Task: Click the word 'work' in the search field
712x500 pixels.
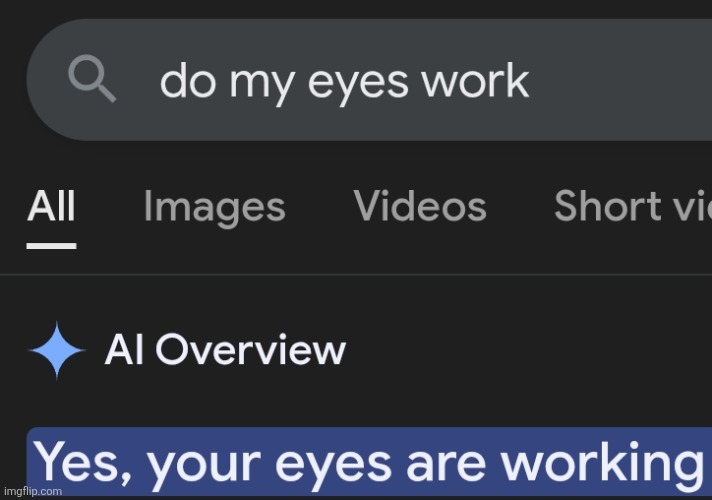Action: 475,80
